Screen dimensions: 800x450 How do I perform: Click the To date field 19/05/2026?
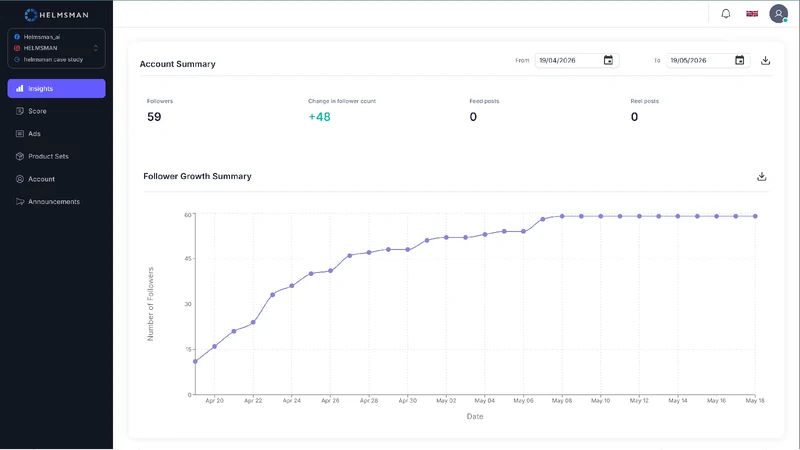click(708, 60)
